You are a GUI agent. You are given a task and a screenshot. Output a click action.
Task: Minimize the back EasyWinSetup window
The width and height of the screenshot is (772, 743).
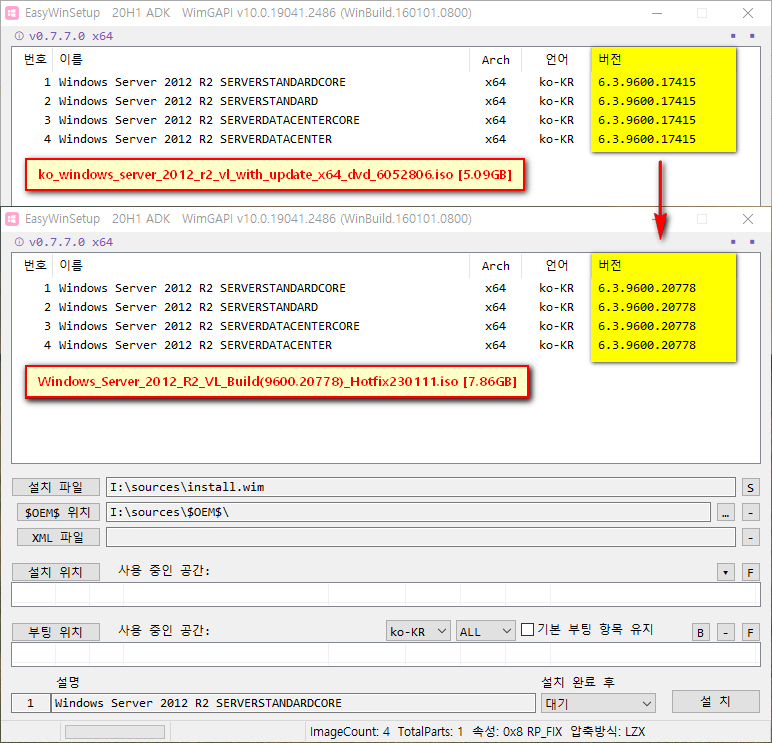pyautogui.click(x=657, y=13)
